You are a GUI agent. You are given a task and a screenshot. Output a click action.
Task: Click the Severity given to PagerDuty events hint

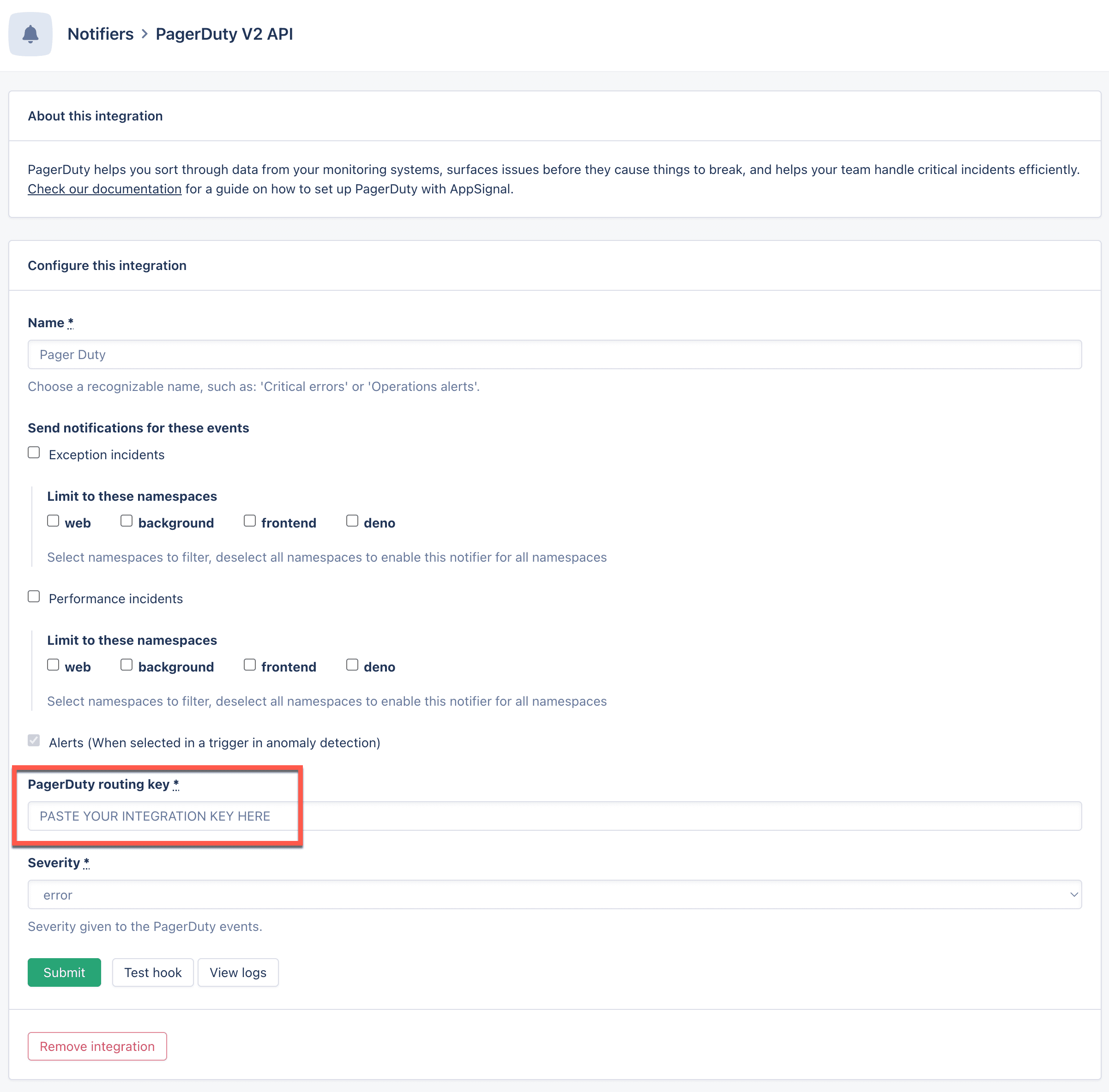point(145,927)
